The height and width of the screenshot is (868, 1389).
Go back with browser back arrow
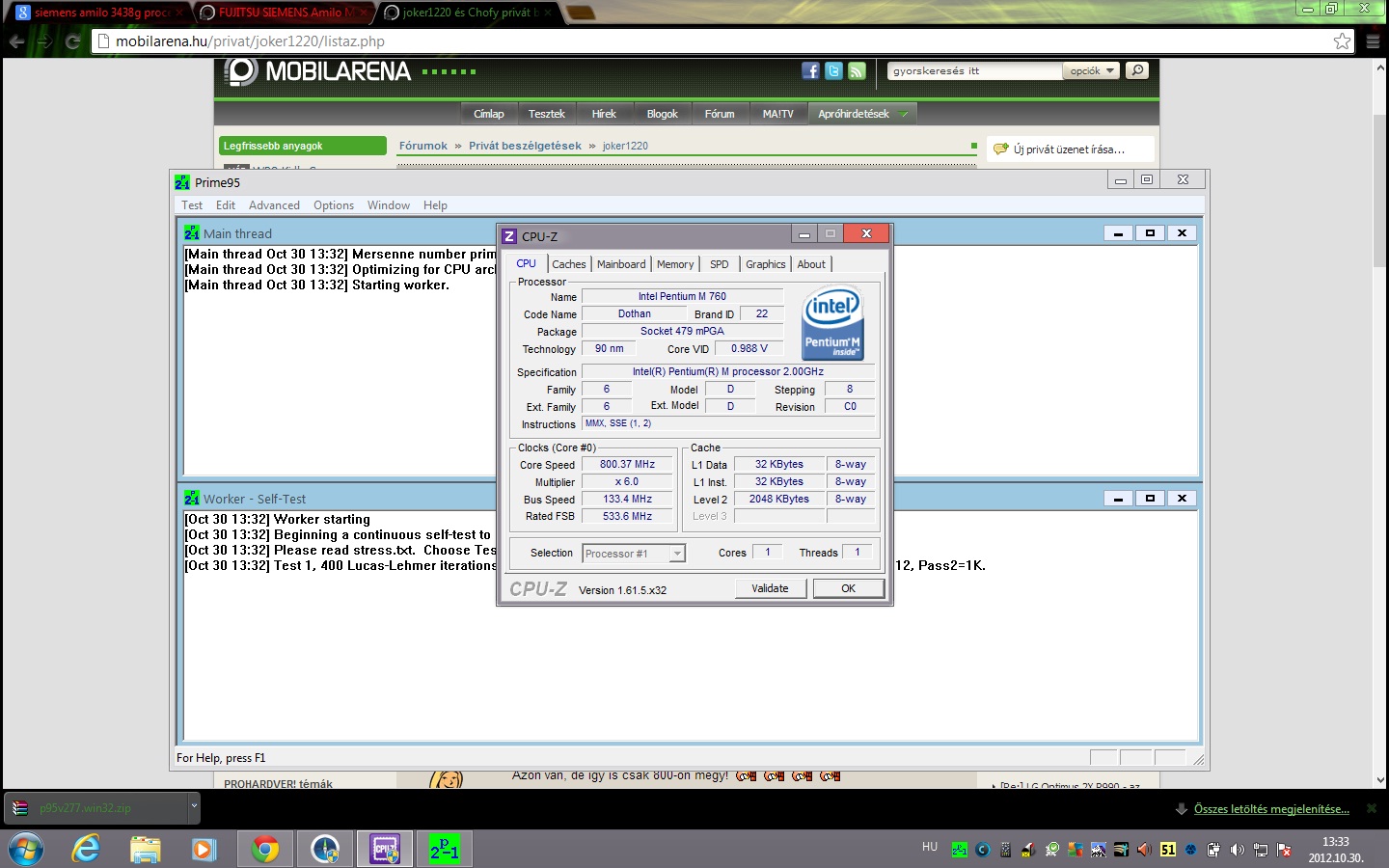[16, 41]
